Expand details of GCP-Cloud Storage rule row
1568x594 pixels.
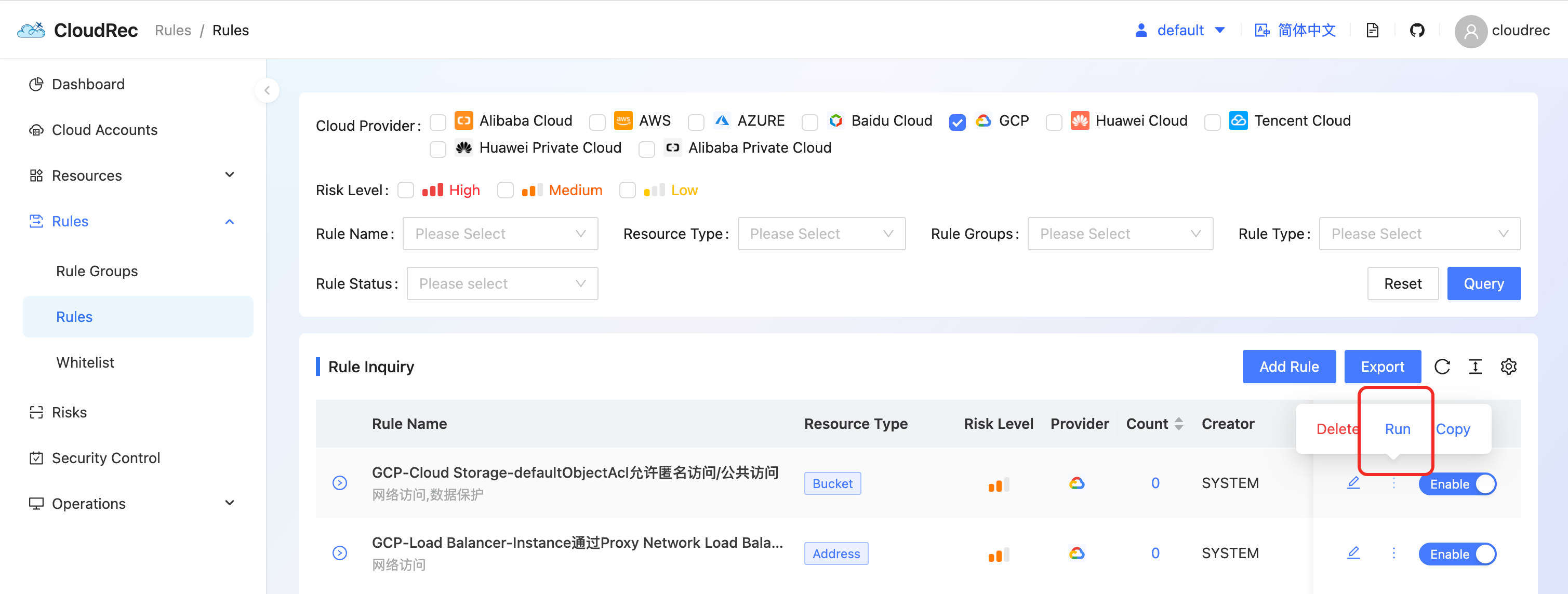click(x=340, y=483)
